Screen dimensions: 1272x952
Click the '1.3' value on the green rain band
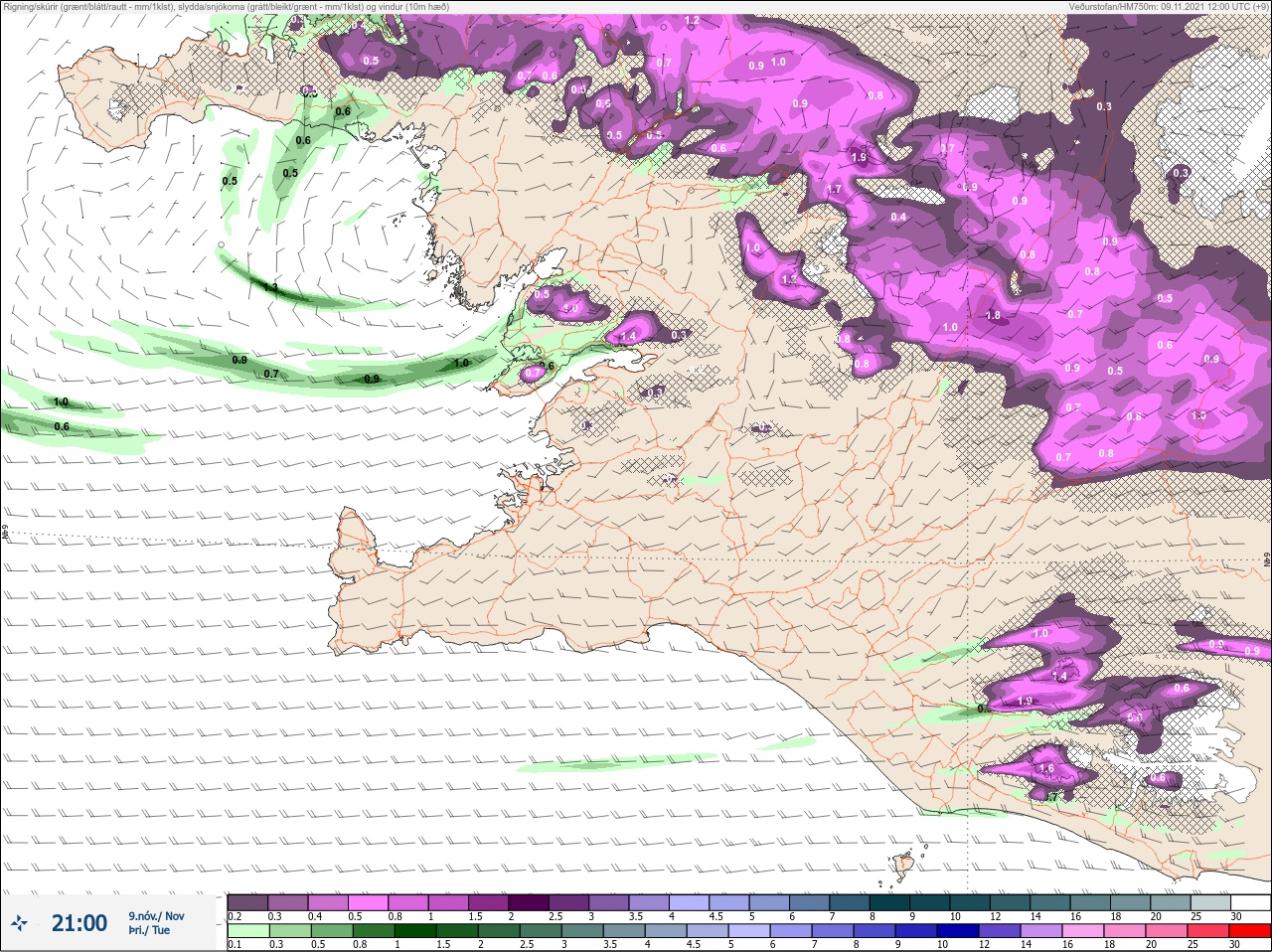click(x=271, y=287)
